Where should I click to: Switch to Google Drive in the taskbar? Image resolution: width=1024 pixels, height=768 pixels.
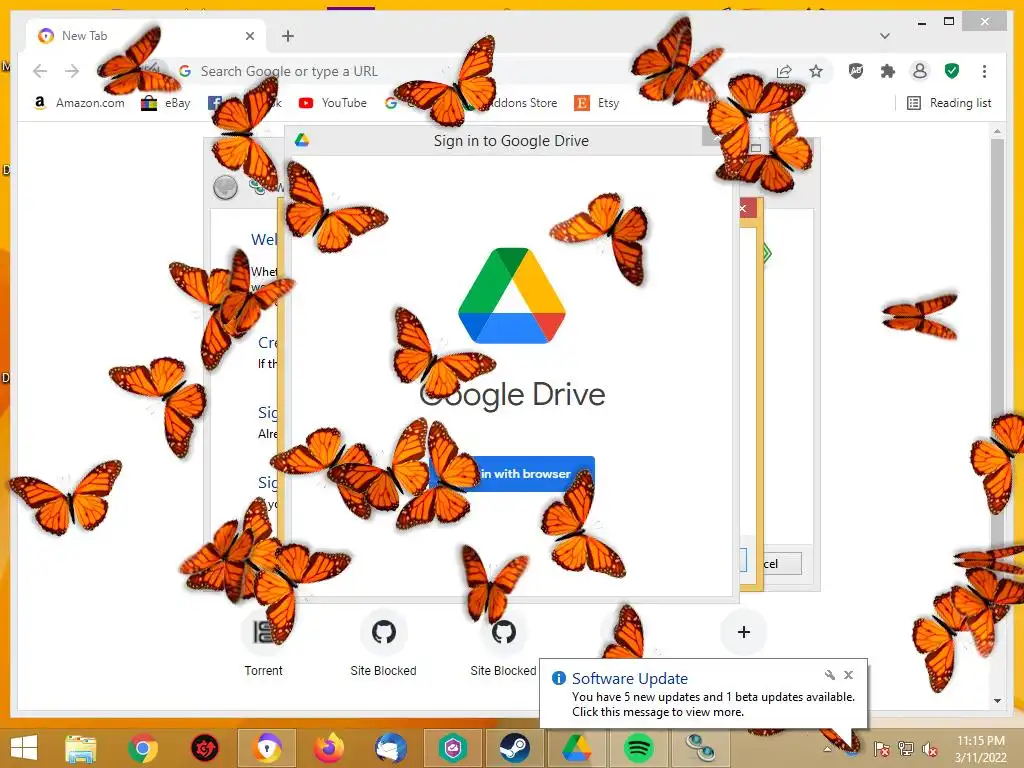click(577, 748)
